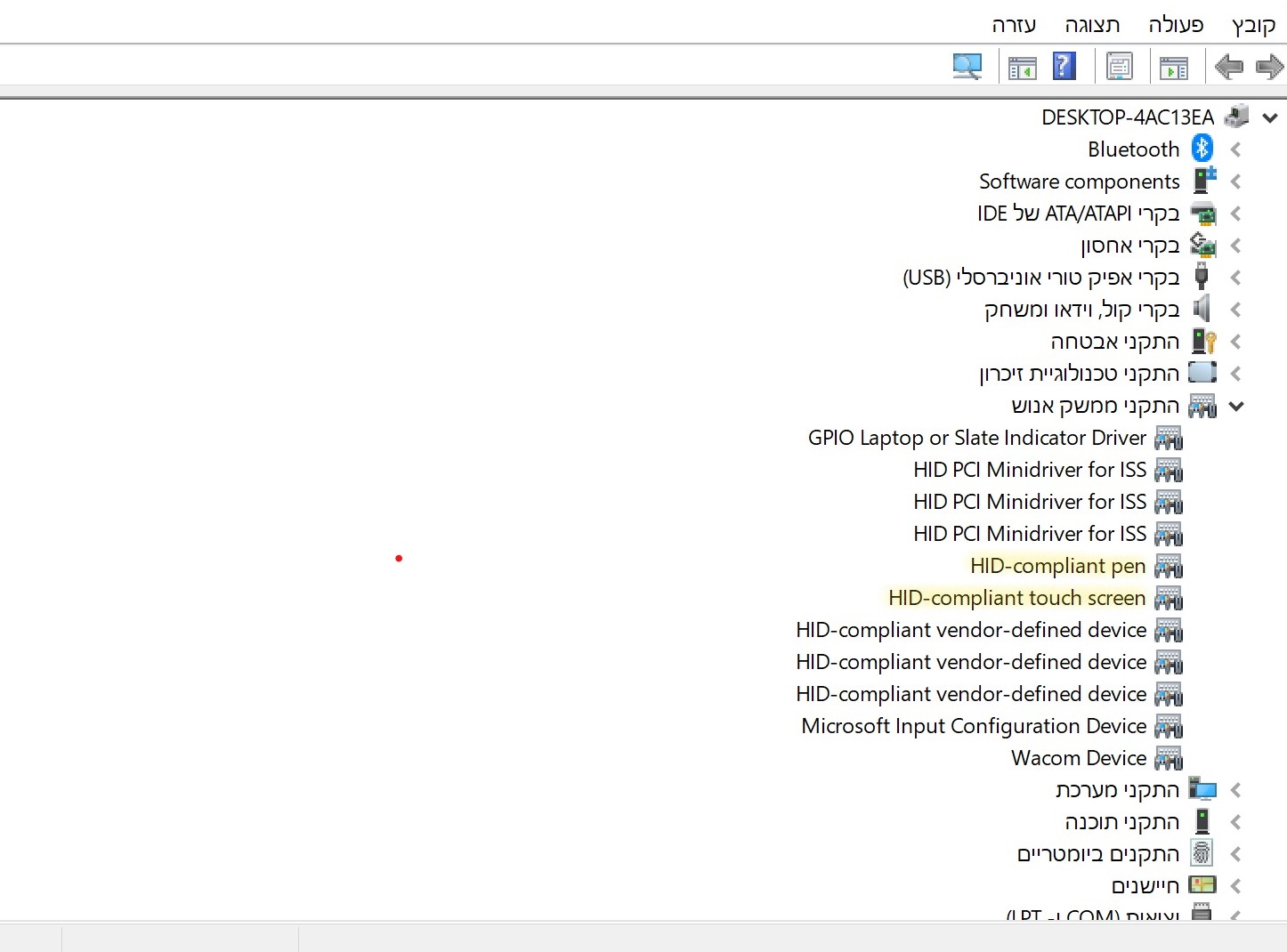Select the התקני תוכנה label
Viewport: 1287px width, 952px height.
pyautogui.click(x=1122, y=822)
